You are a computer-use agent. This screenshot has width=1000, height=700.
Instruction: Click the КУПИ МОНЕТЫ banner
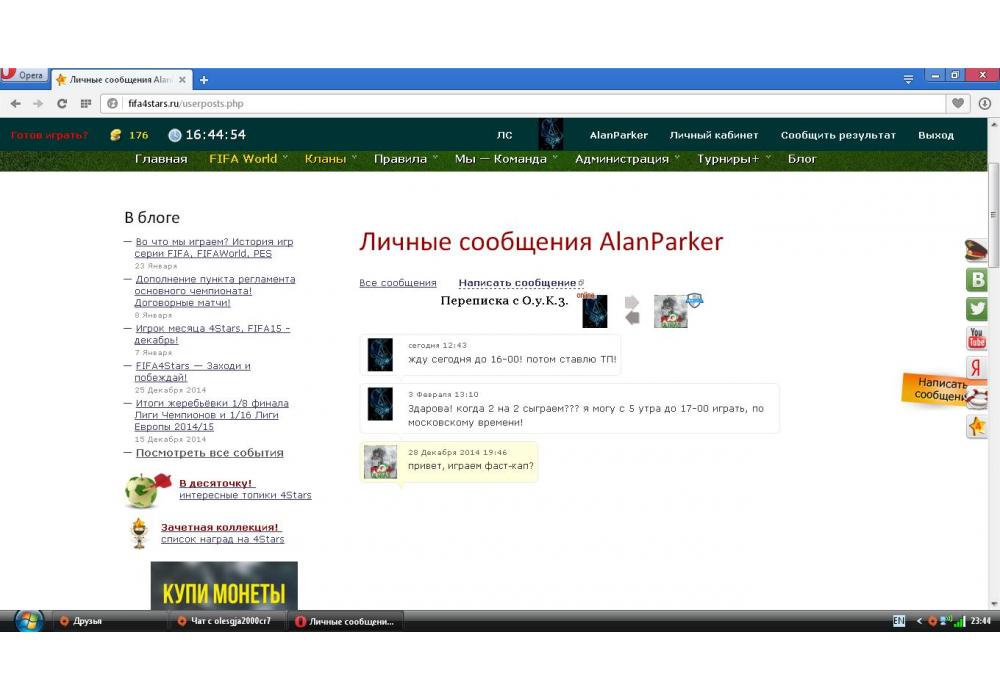224,590
